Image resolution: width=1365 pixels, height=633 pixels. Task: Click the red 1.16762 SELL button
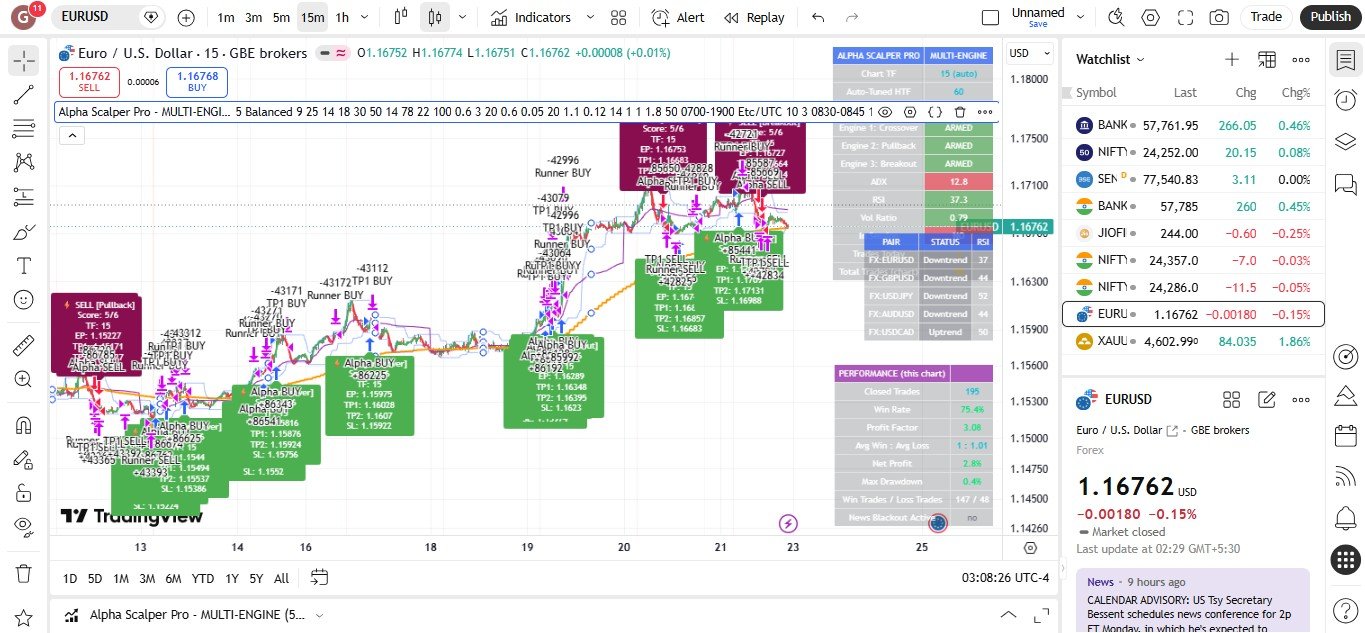(x=91, y=81)
